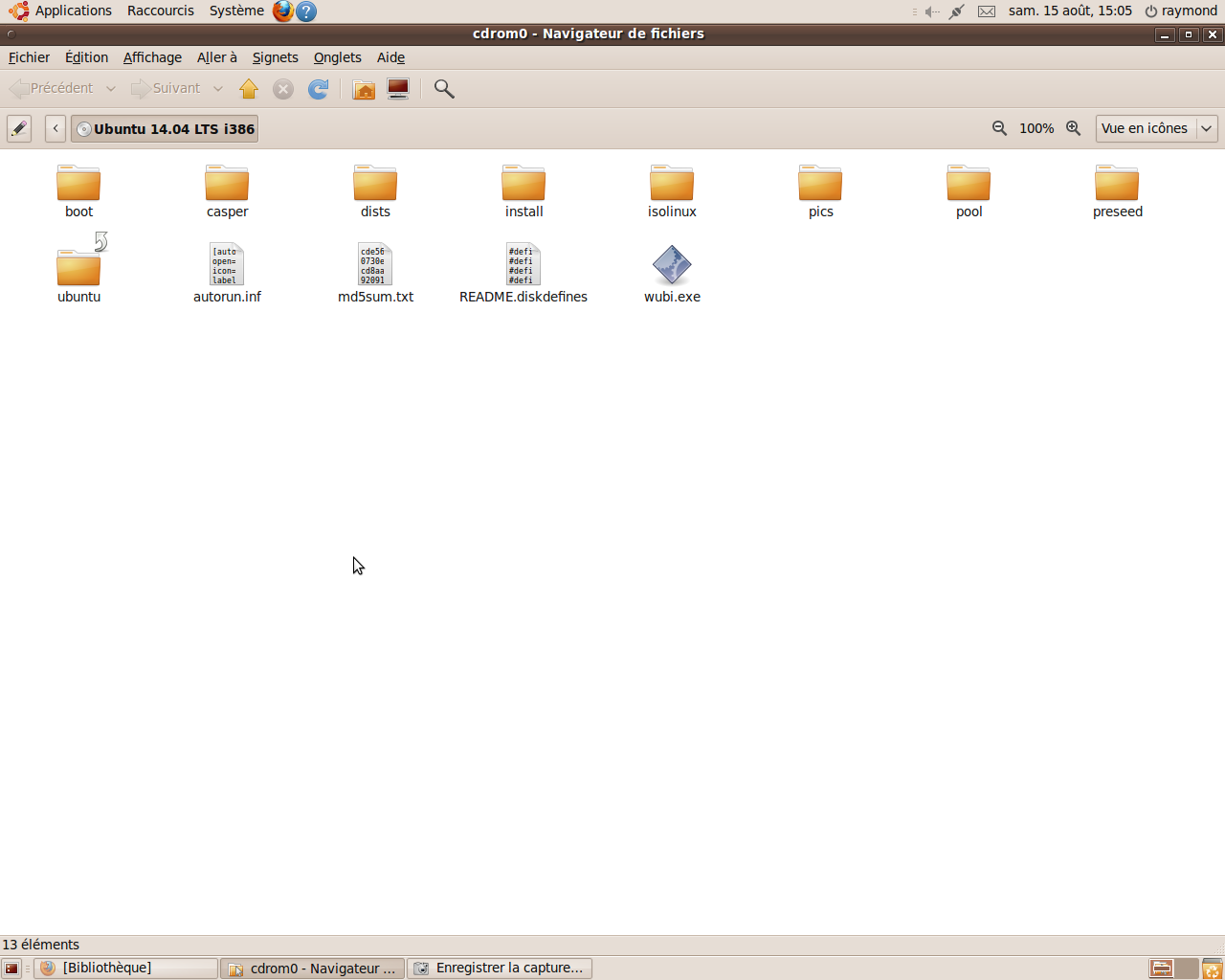Click the date and time clock
The width and height of the screenshot is (1225, 980).
1070,11
